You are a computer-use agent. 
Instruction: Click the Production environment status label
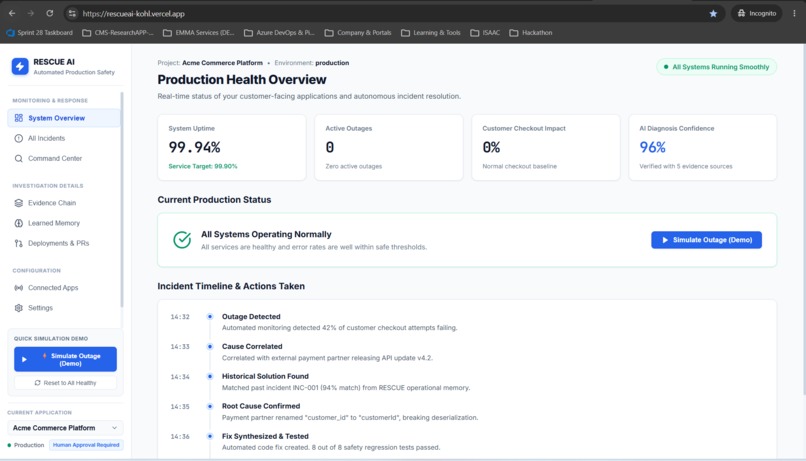coord(26,445)
